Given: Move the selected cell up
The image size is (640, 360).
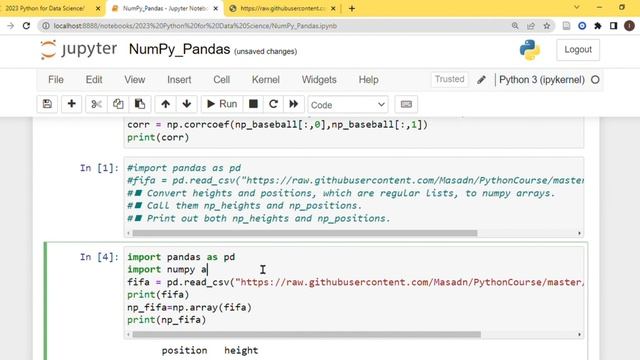Looking at the screenshot, I should point(165,104).
